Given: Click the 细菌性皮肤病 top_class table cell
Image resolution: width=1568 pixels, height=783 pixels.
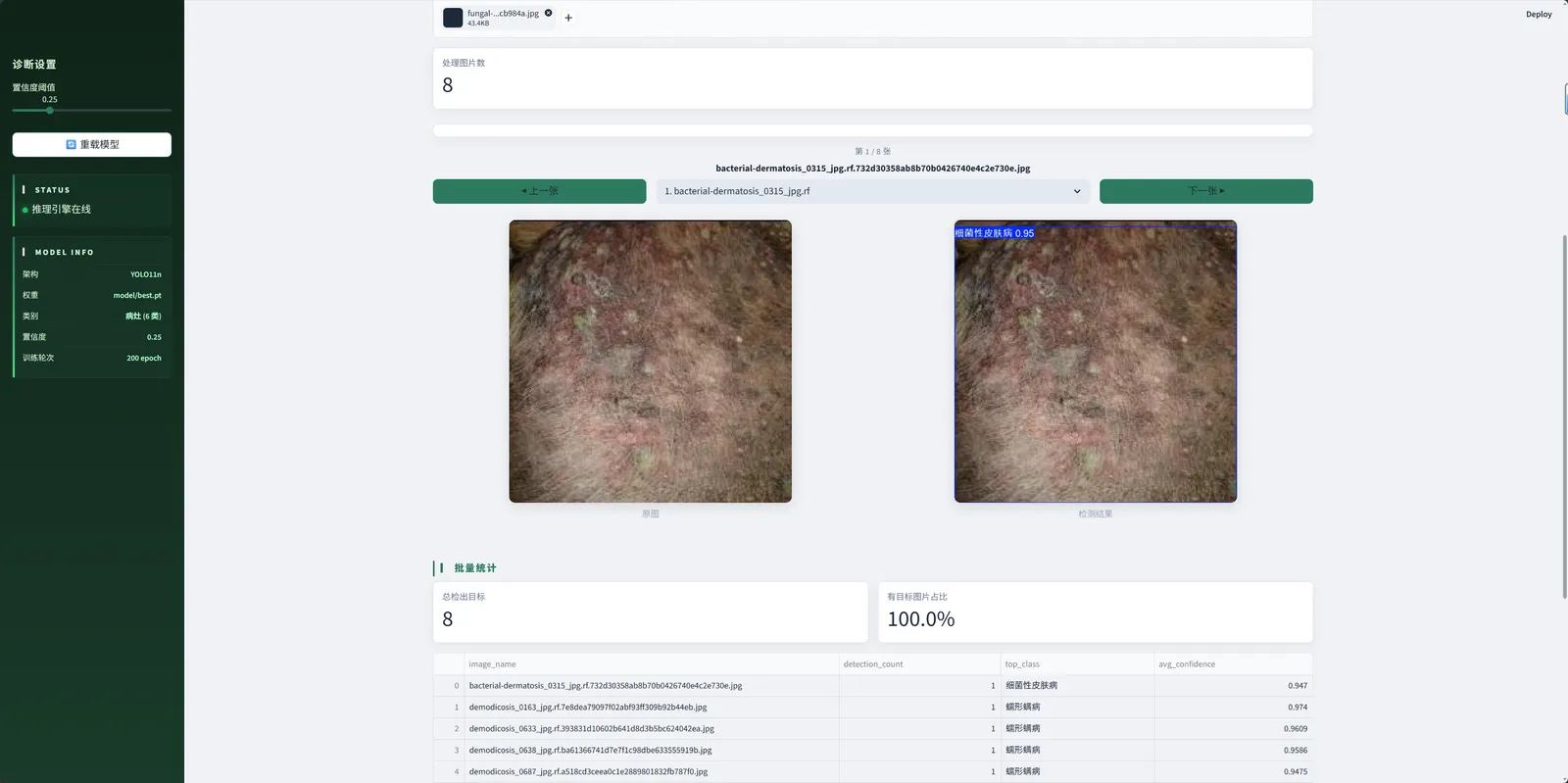Looking at the screenshot, I should (1077, 686).
